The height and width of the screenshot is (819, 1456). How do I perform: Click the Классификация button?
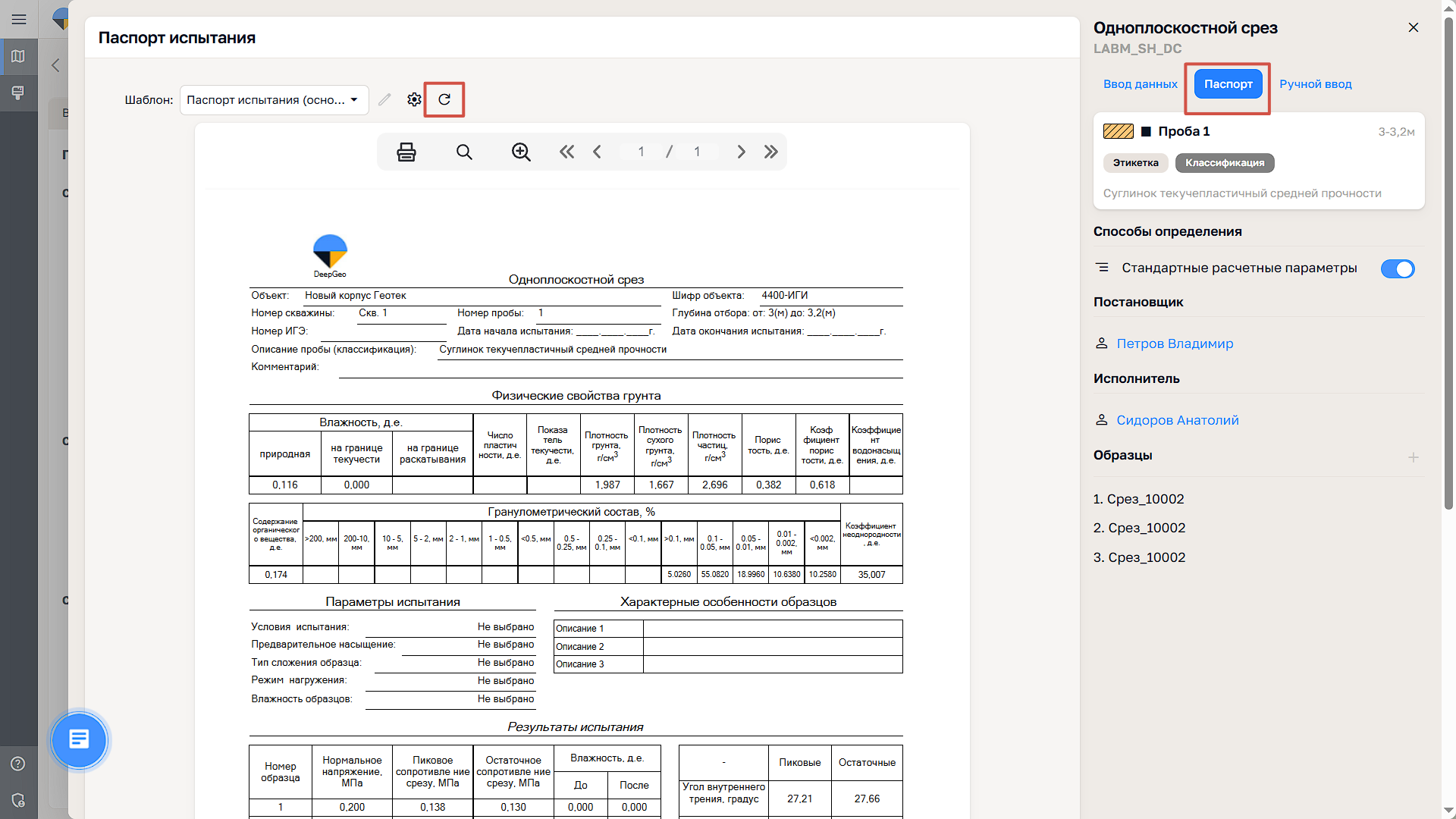coord(1224,163)
